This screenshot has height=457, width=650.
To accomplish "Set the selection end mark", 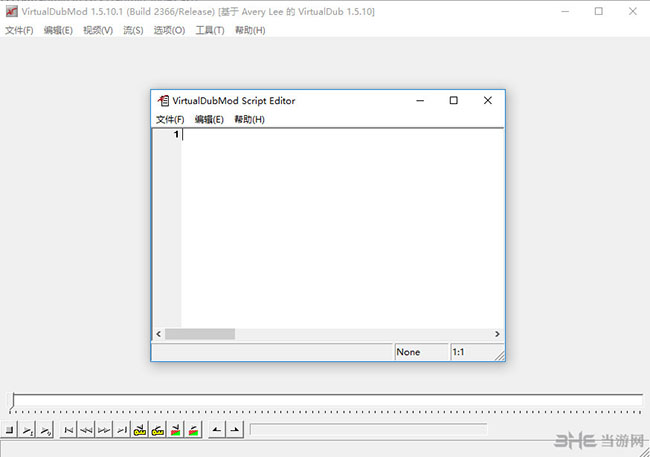I will (x=235, y=430).
